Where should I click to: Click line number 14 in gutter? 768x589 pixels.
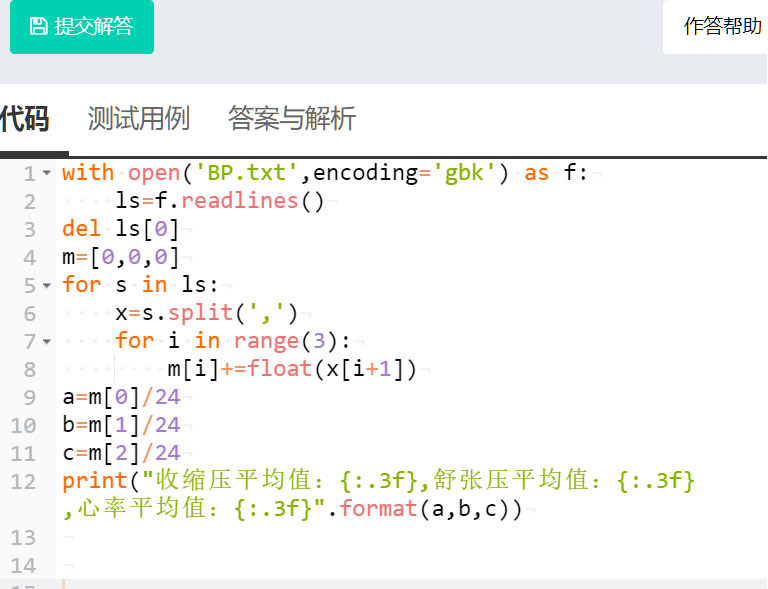[24, 566]
